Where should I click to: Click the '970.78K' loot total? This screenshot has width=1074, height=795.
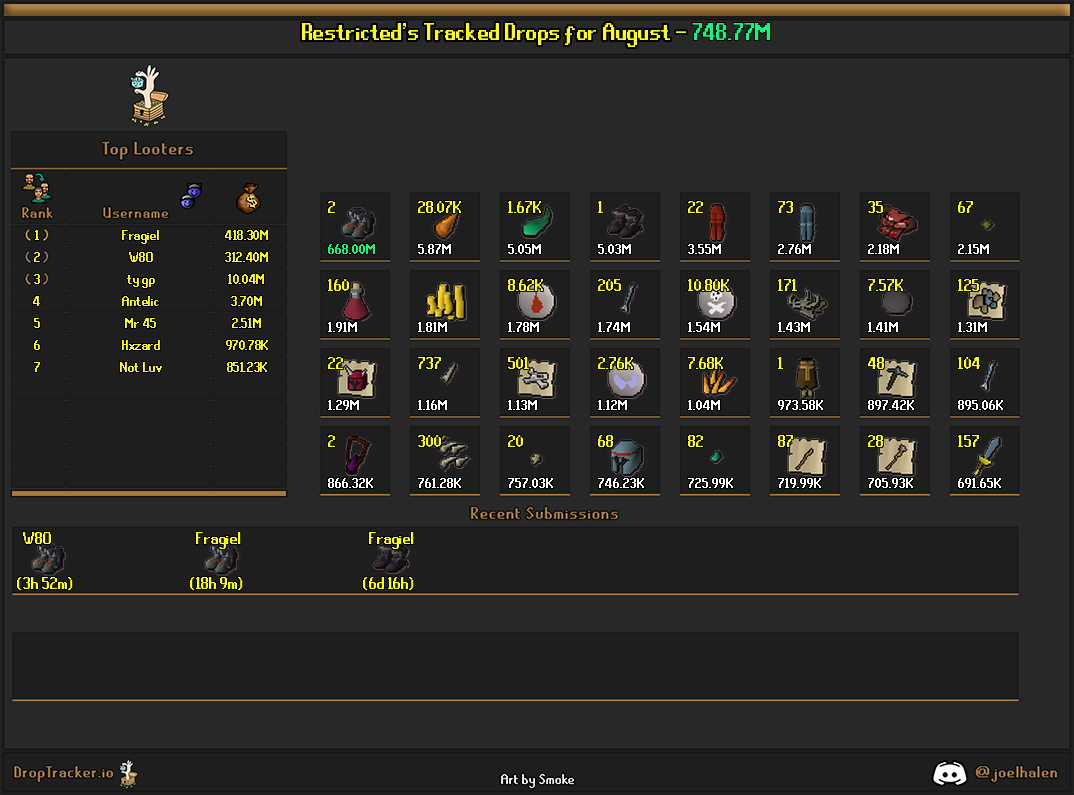click(247, 345)
